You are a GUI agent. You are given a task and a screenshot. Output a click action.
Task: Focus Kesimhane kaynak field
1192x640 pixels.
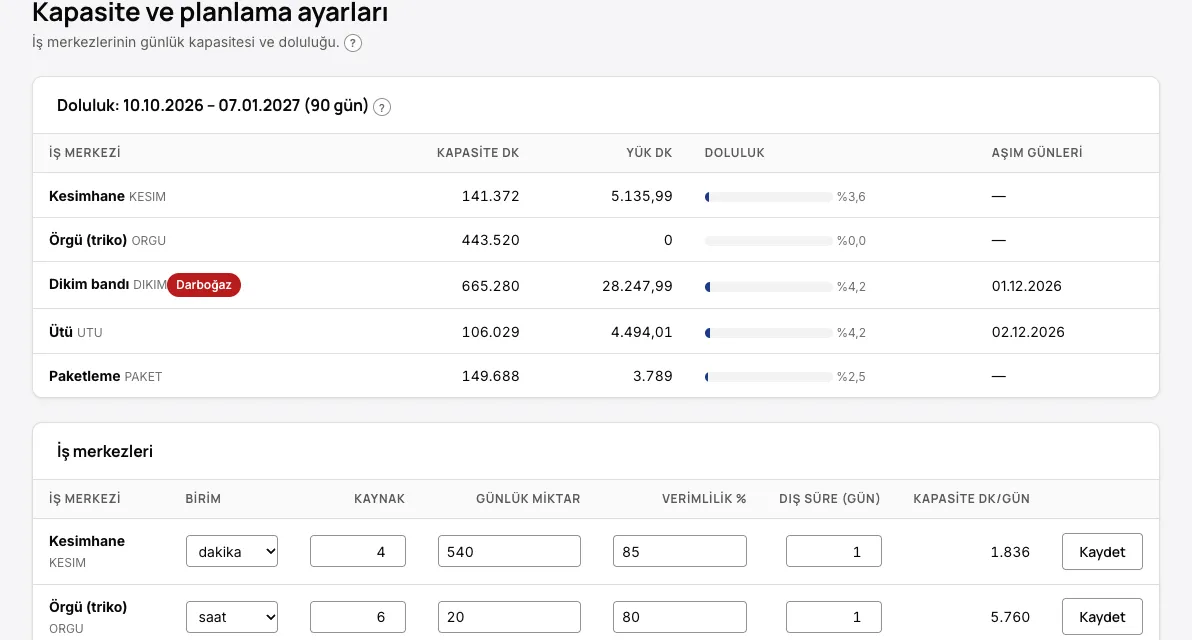point(358,552)
